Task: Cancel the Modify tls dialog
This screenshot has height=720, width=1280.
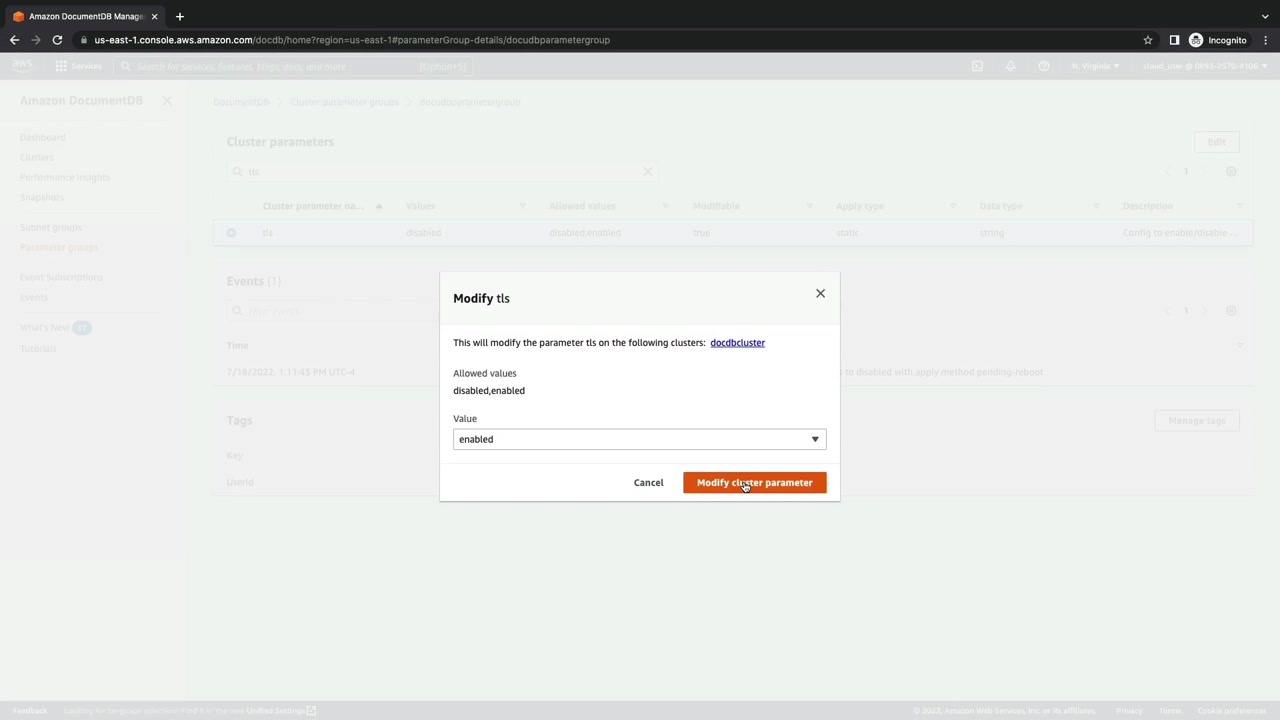Action: (x=648, y=483)
